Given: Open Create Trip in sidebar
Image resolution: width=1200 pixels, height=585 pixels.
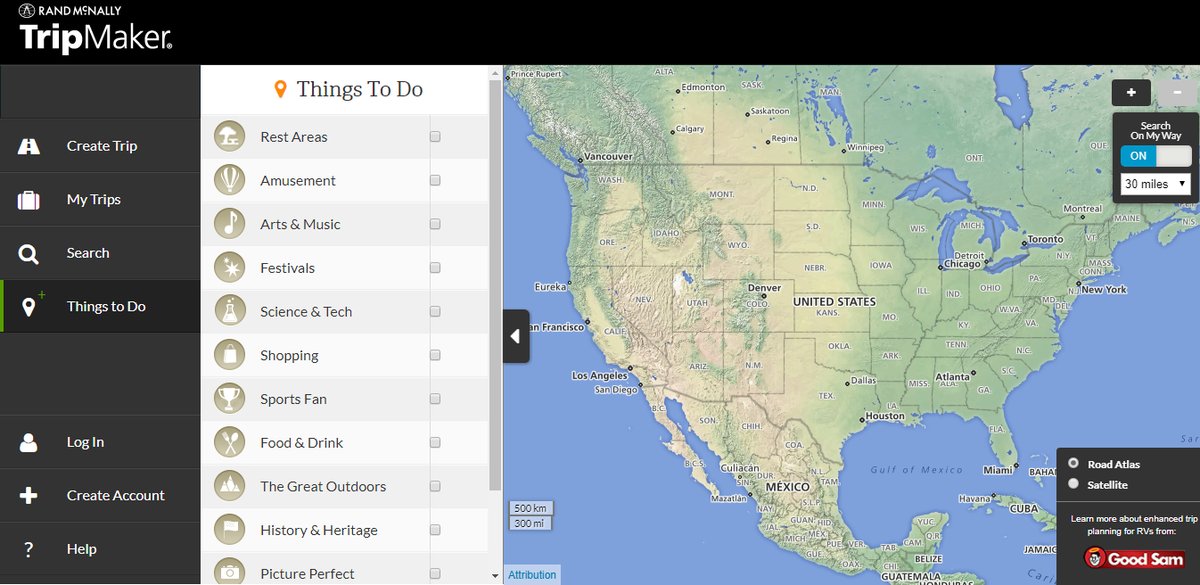Looking at the screenshot, I should point(100,146).
